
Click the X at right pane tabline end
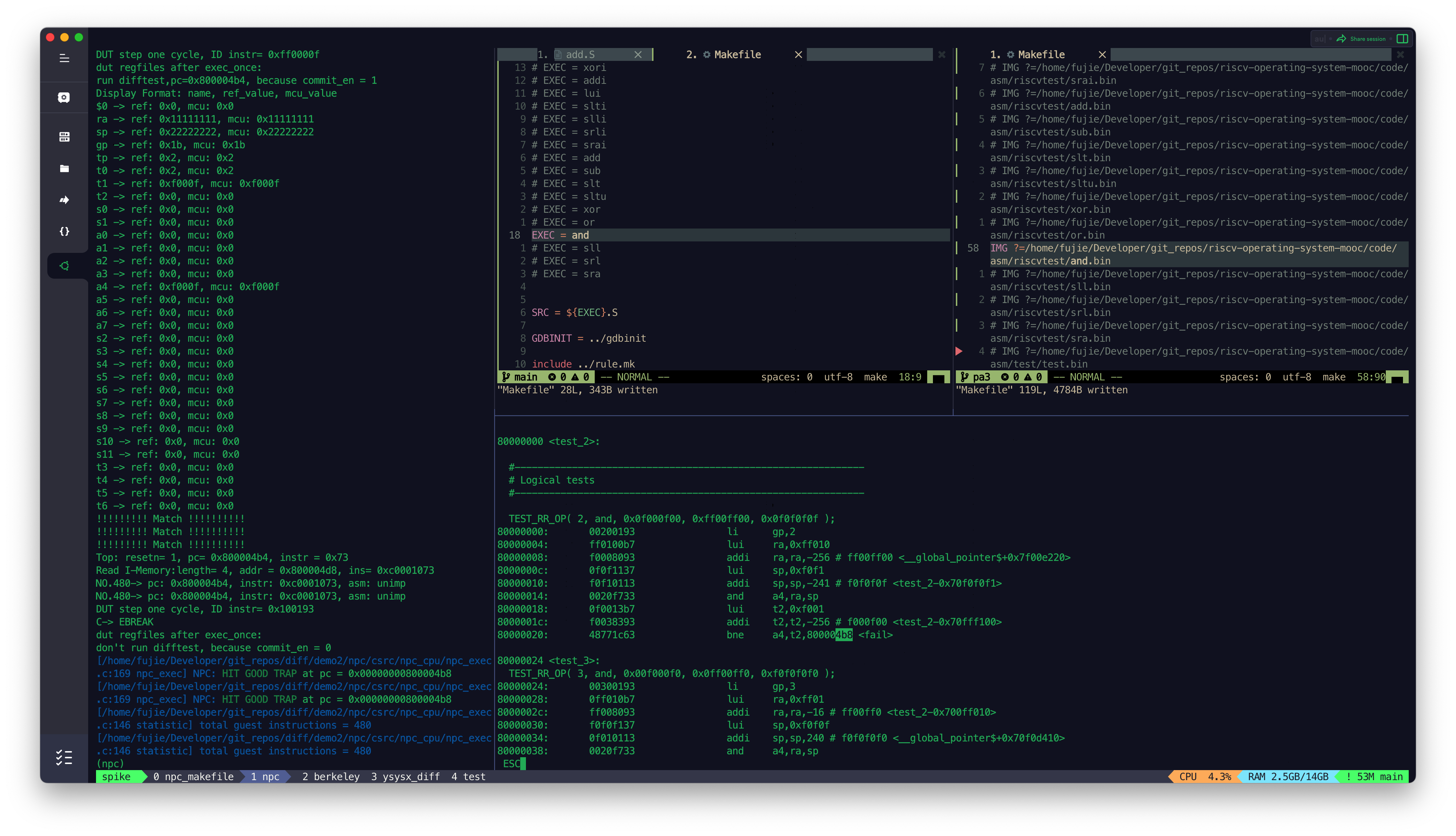(1400, 54)
